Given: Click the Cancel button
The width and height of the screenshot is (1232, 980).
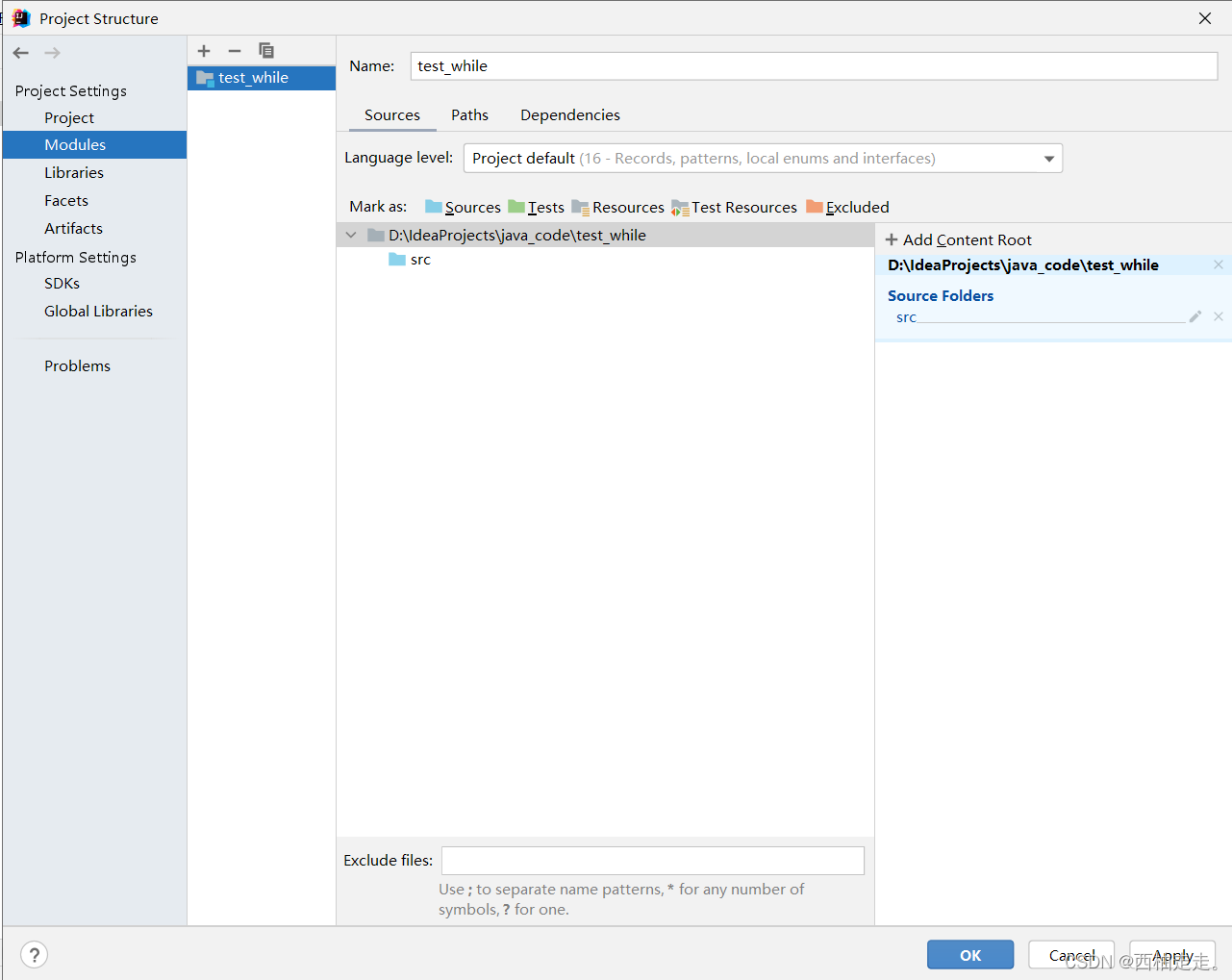Looking at the screenshot, I should (x=1071, y=955).
